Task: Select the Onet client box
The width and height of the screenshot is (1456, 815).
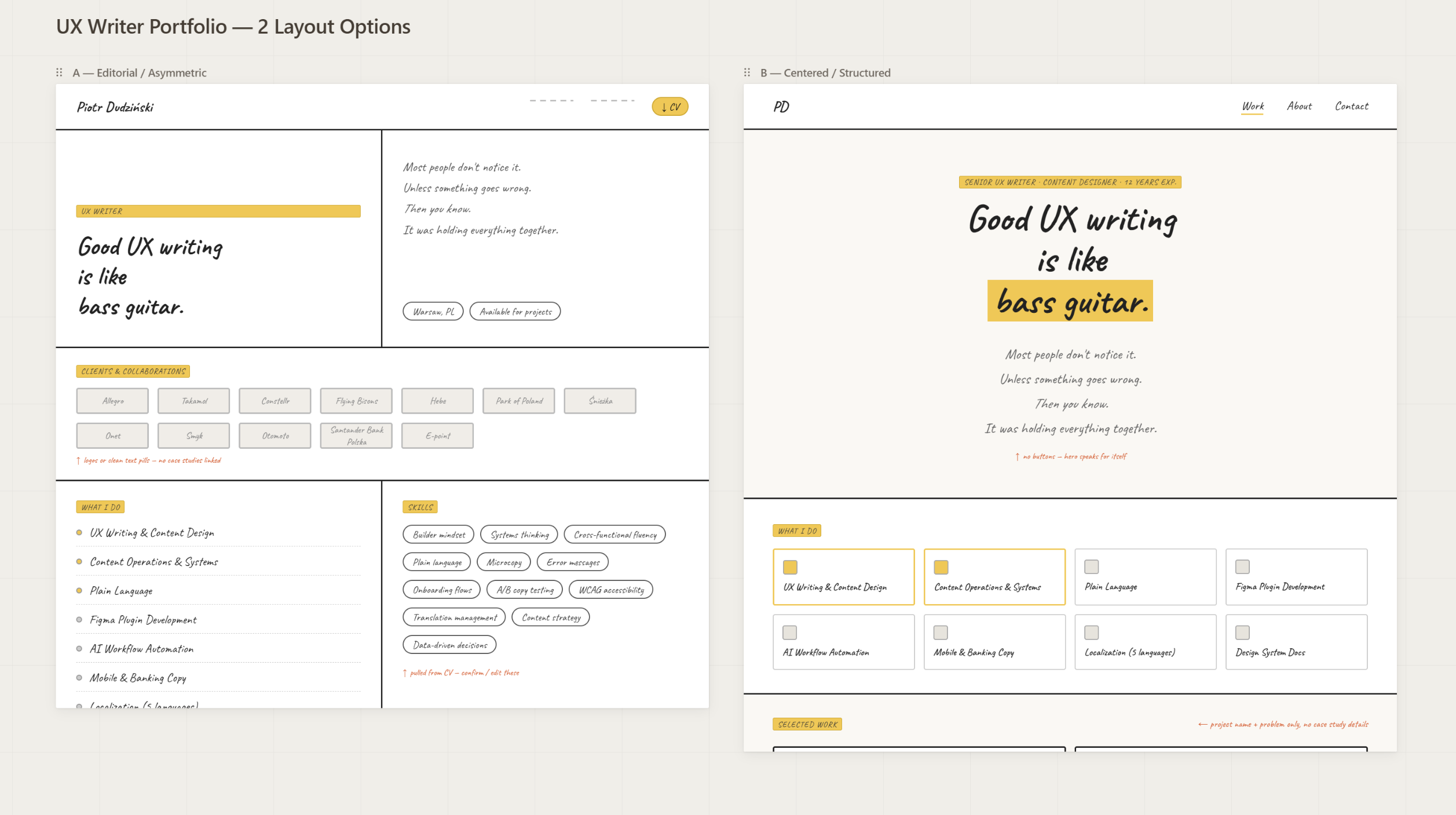Action: (x=112, y=436)
